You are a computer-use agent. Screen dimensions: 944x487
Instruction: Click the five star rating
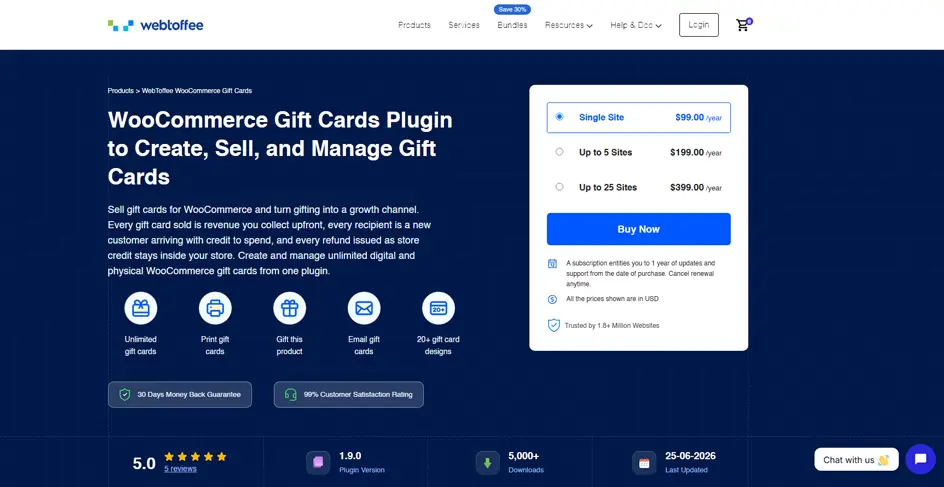[x=195, y=456]
